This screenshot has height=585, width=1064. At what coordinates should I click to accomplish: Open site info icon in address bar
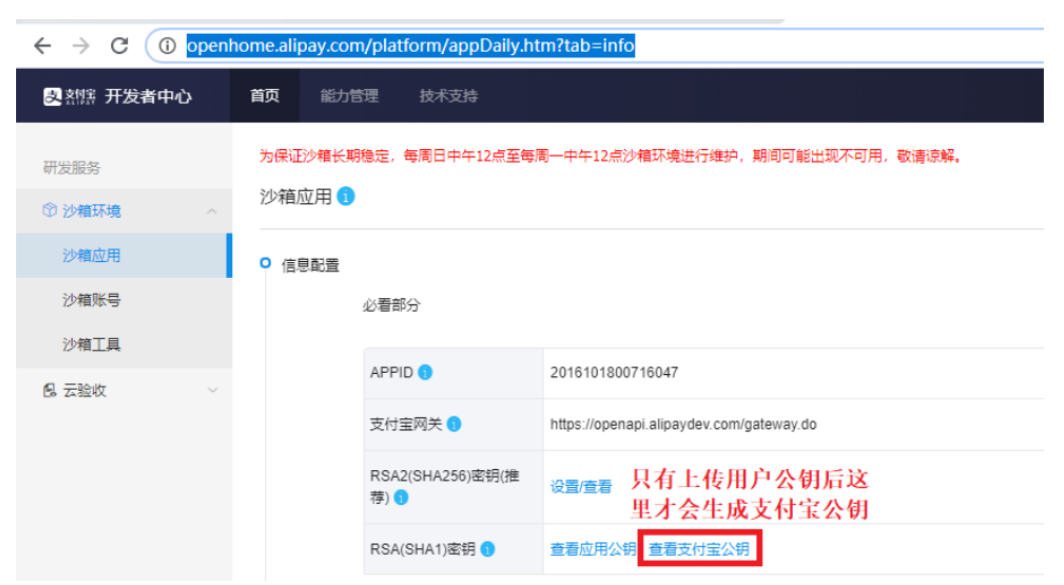click(x=167, y=45)
